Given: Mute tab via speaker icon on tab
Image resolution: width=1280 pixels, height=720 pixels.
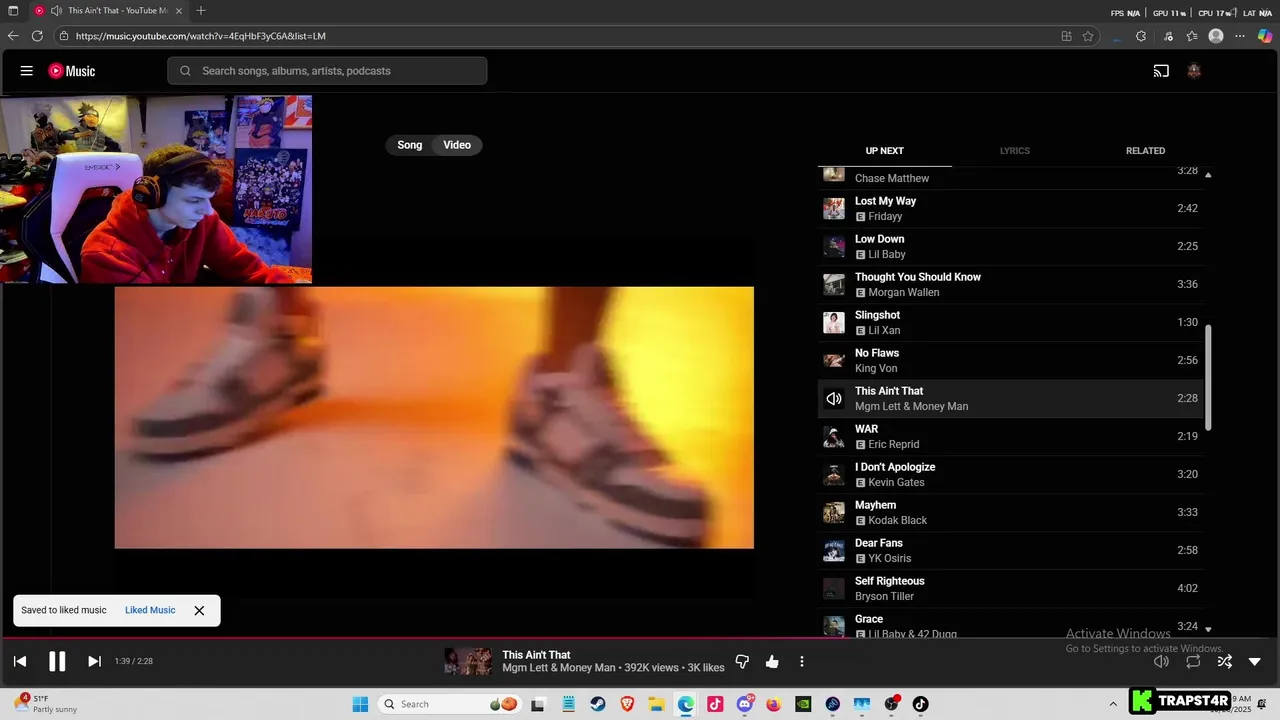Looking at the screenshot, I should pyautogui.click(x=56, y=11).
